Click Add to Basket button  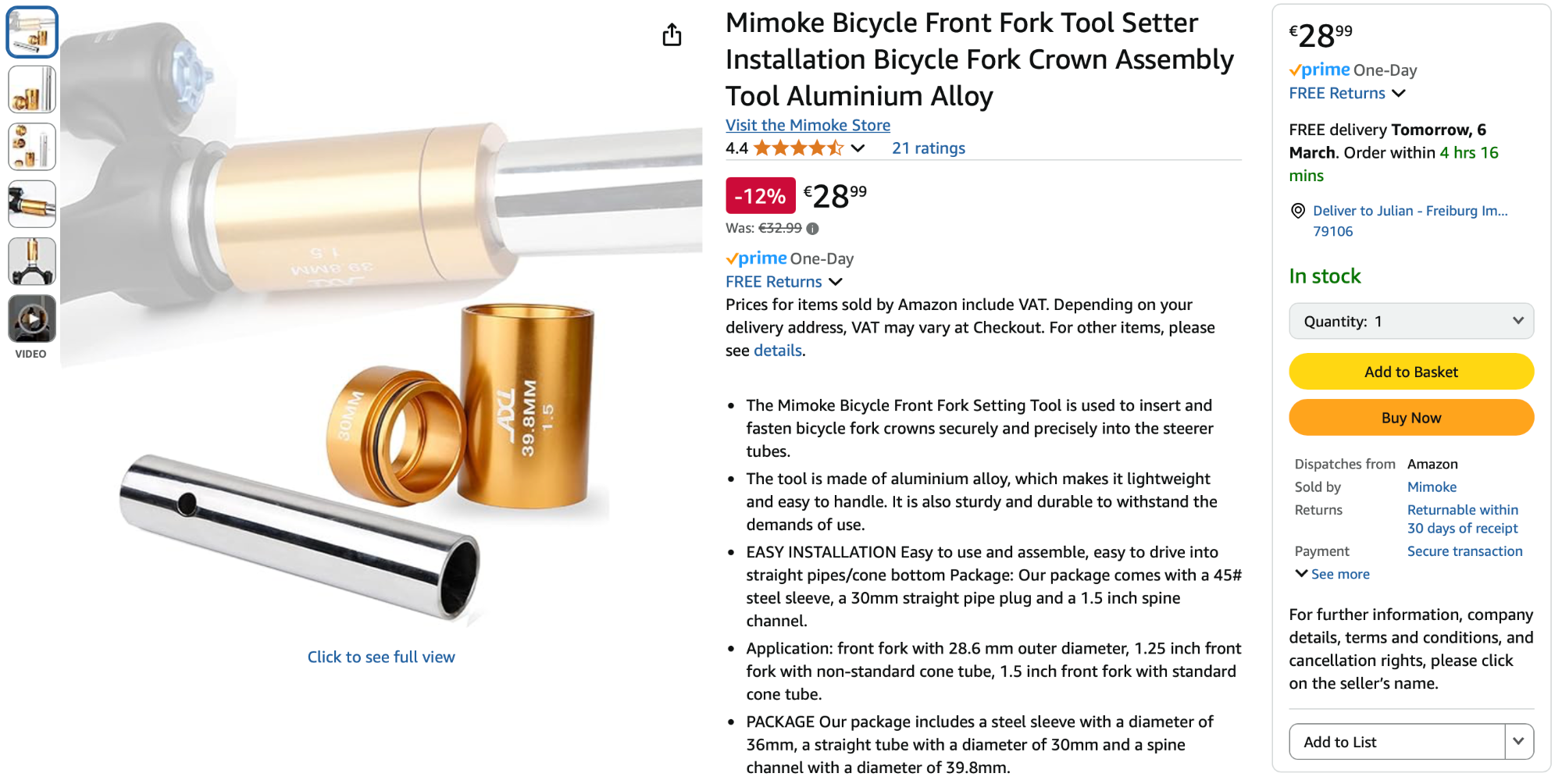click(1410, 372)
